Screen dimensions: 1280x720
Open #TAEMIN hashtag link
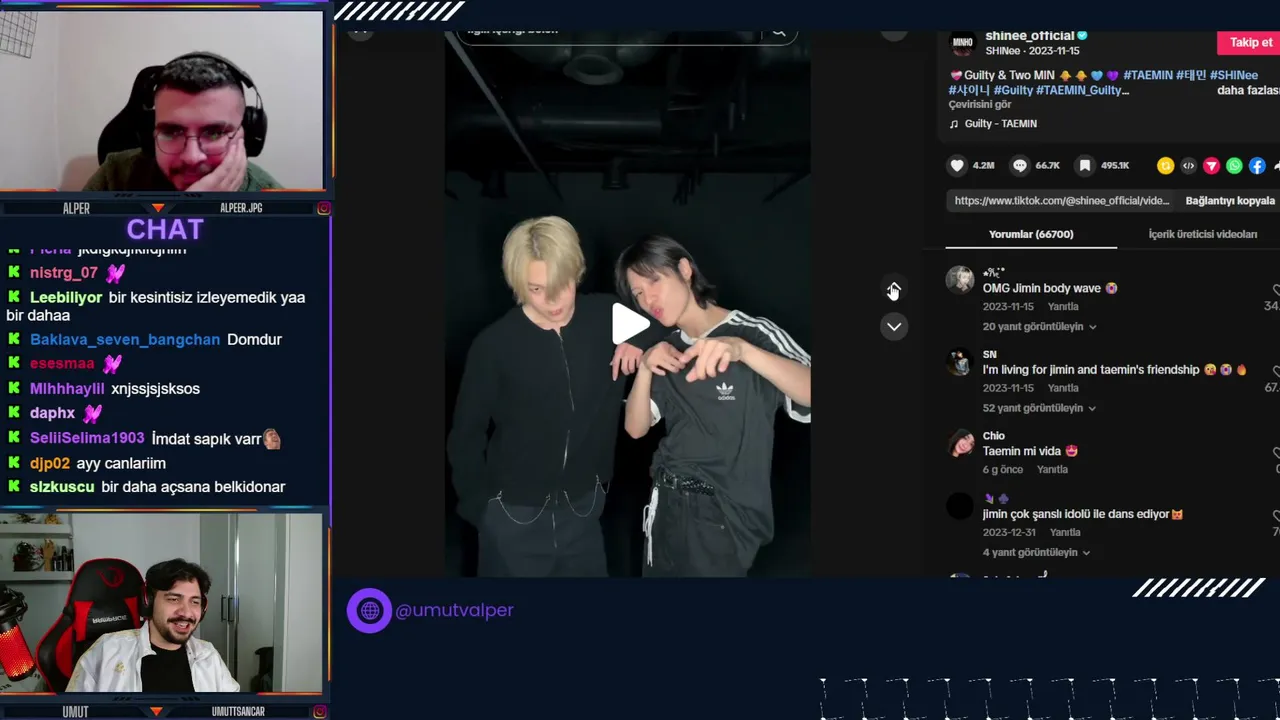click(x=1147, y=75)
